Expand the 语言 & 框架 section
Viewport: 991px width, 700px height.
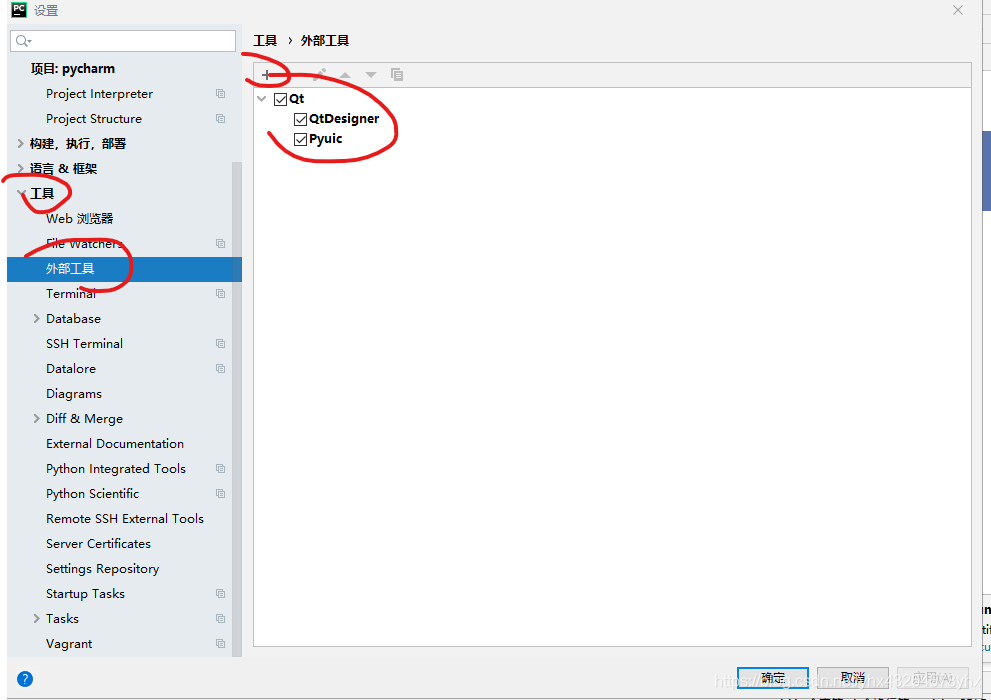click(x=20, y=169)
